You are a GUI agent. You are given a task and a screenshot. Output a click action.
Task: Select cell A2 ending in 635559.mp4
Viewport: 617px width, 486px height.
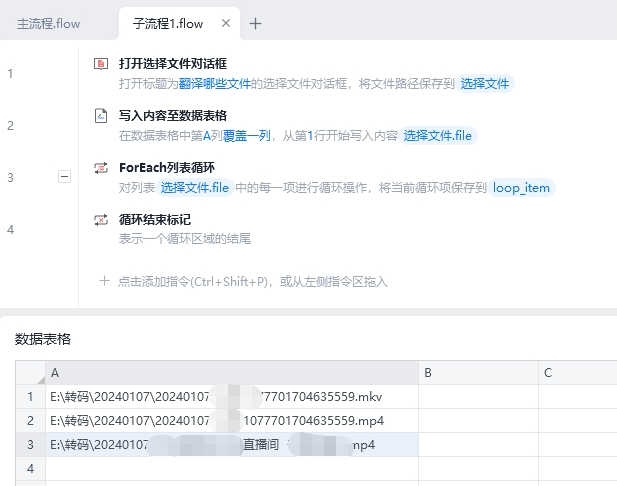pyautogui.click(x=232, y=421)
